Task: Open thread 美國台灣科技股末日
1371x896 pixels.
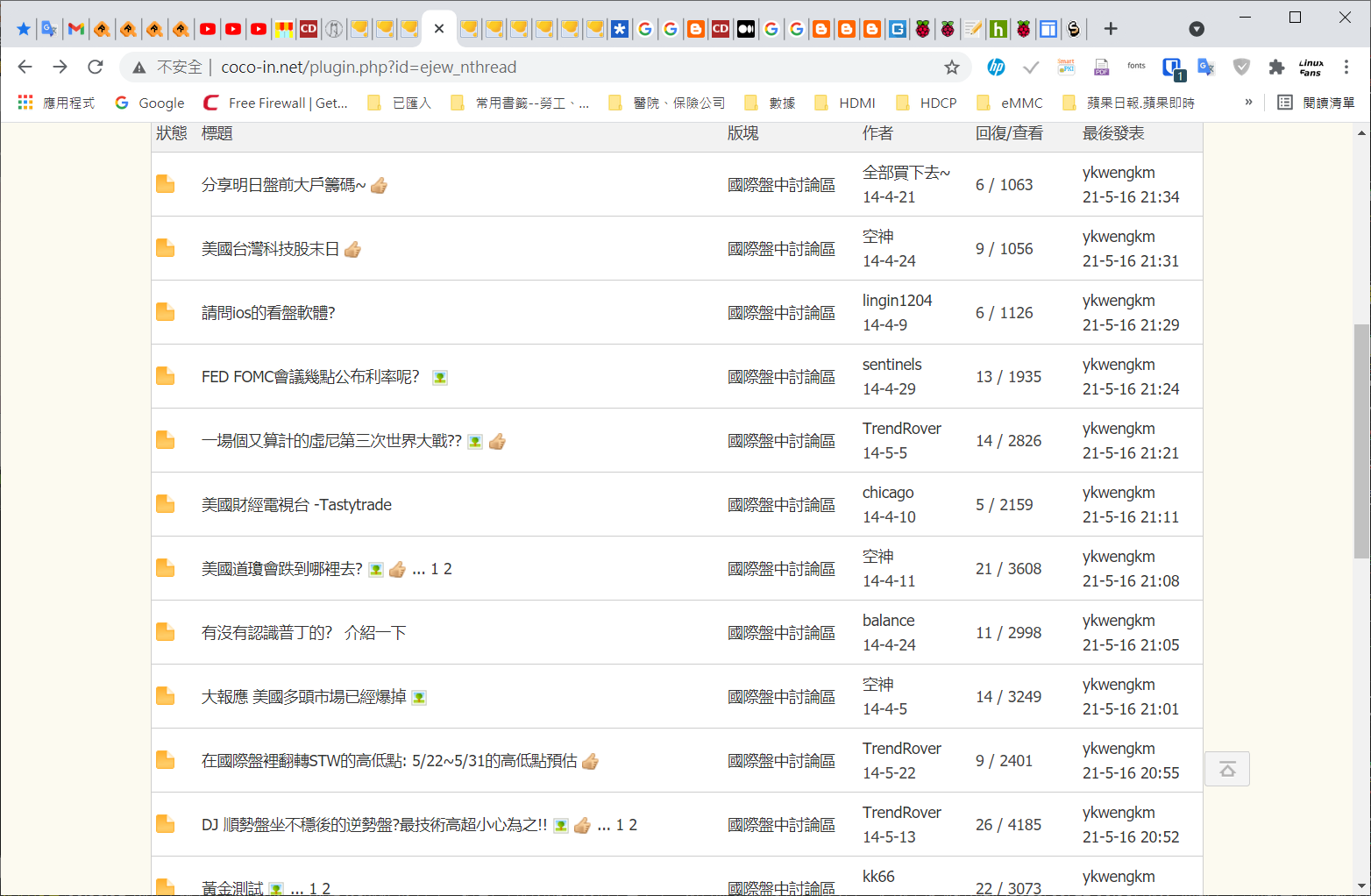Action: [x=270, y=249]
